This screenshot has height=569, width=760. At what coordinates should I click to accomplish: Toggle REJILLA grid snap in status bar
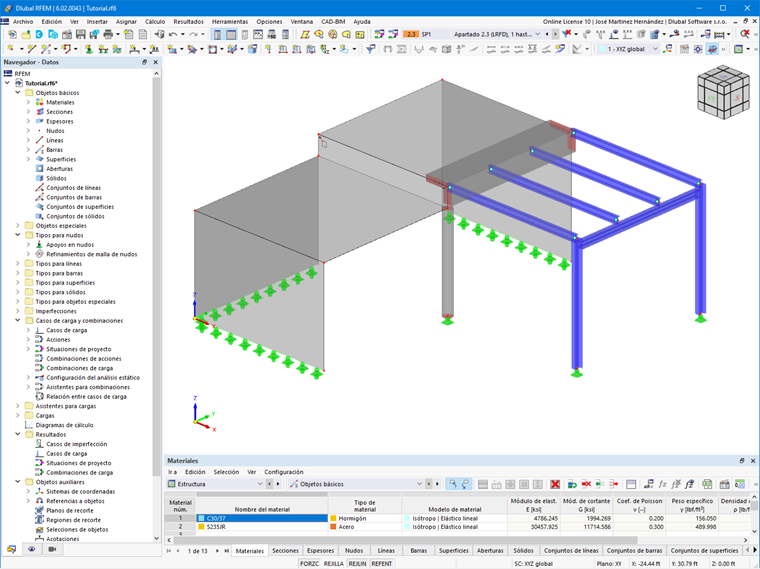click(x=333, y=564)
